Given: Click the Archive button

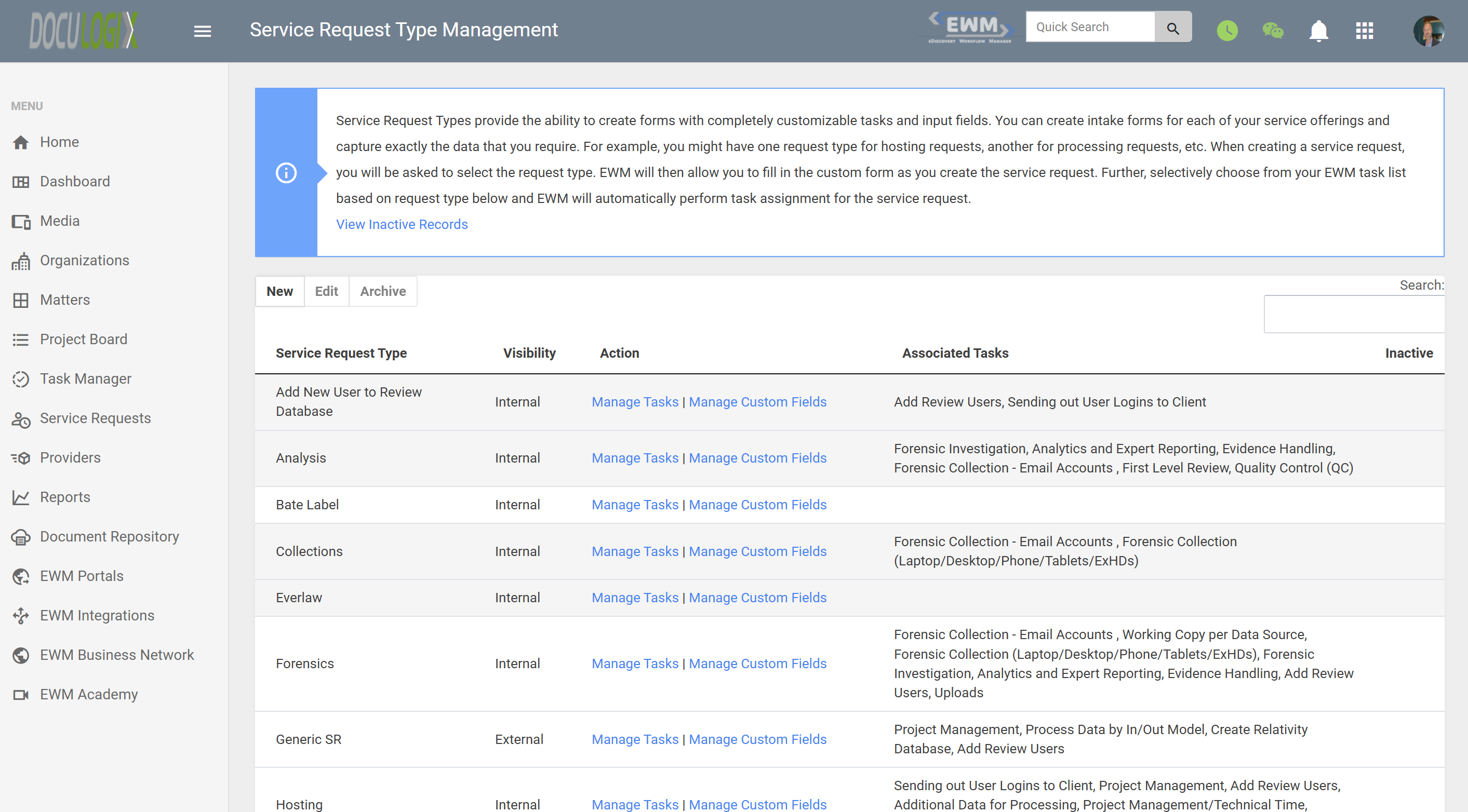Looking at the screenshot, I should pos(383,291).
